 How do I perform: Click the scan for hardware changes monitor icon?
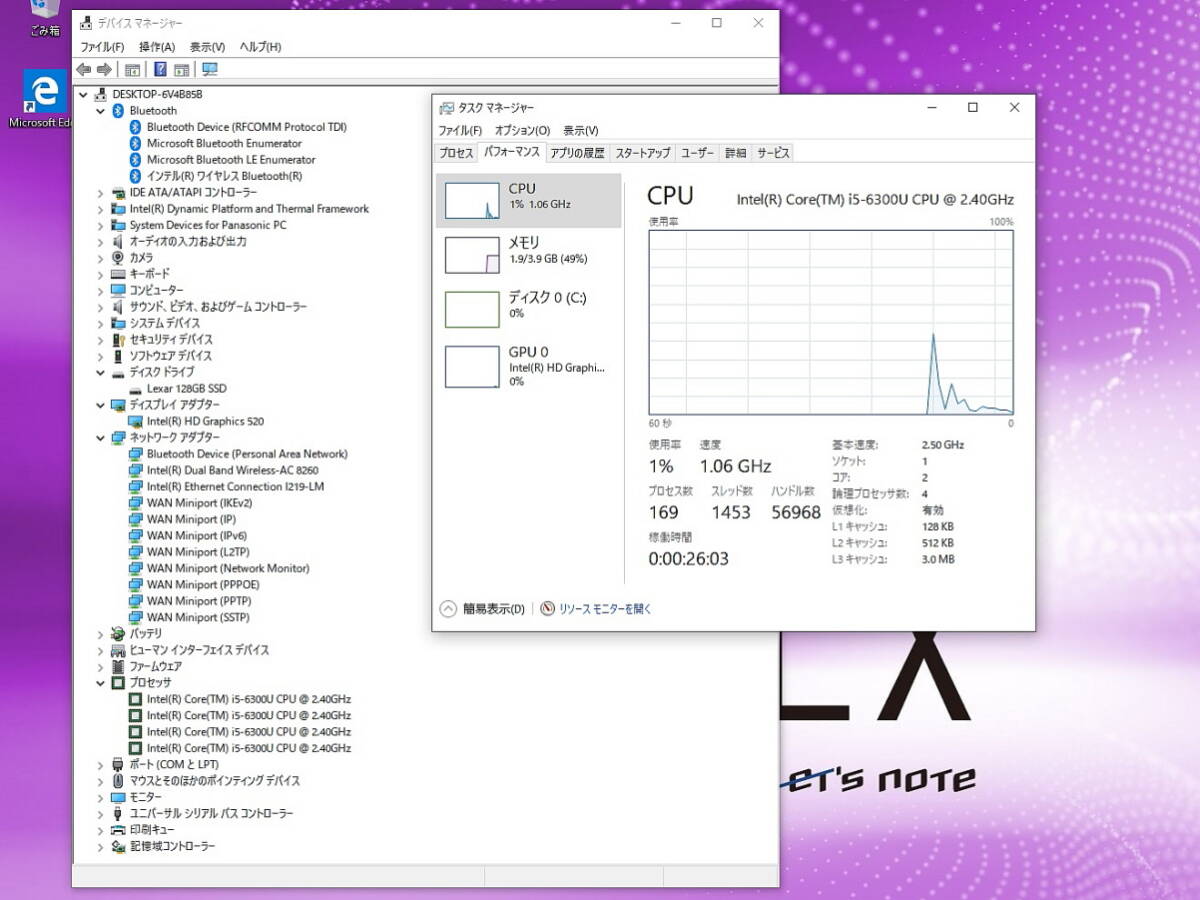tap(210, 69)
